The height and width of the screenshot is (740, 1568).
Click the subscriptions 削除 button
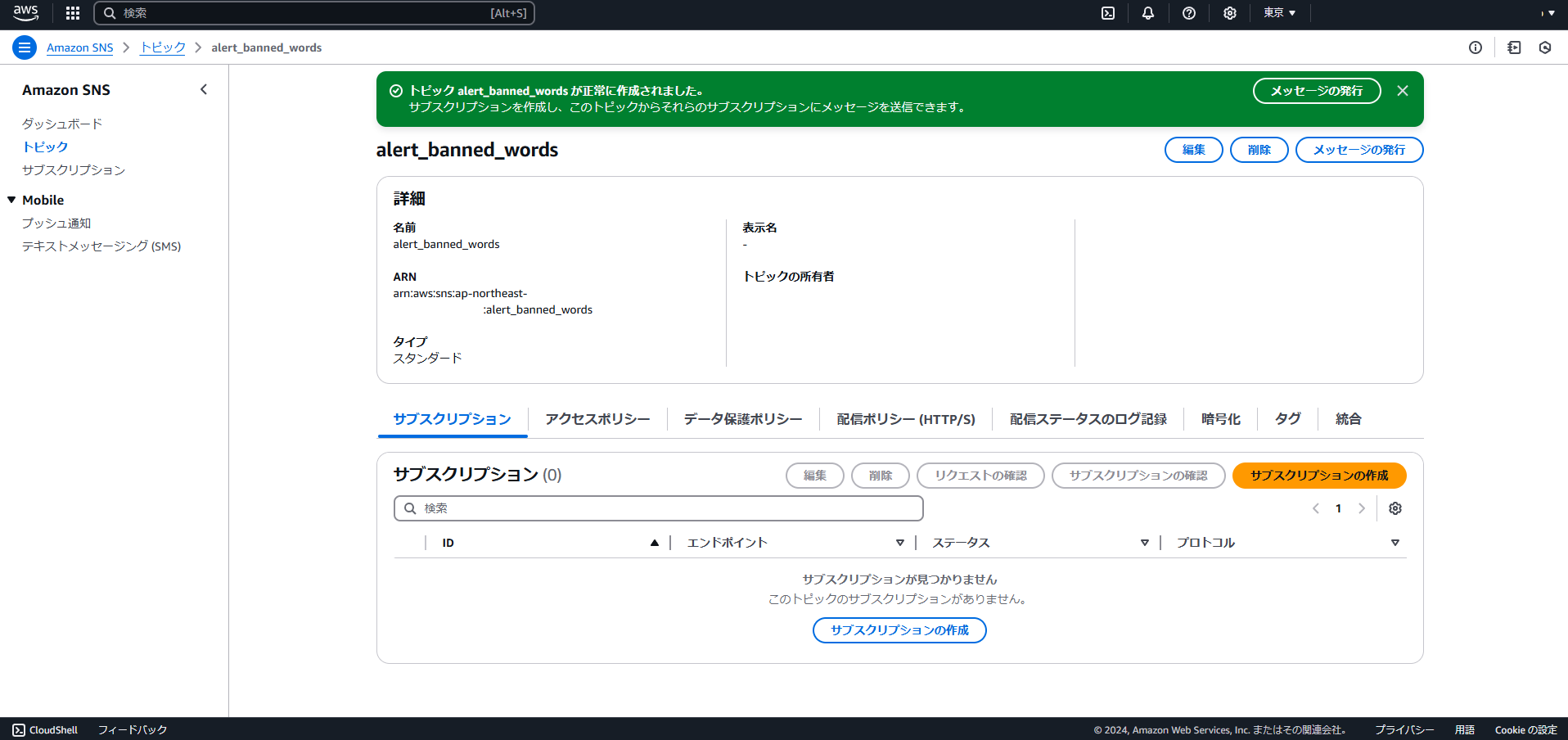[x=881, y=476]
